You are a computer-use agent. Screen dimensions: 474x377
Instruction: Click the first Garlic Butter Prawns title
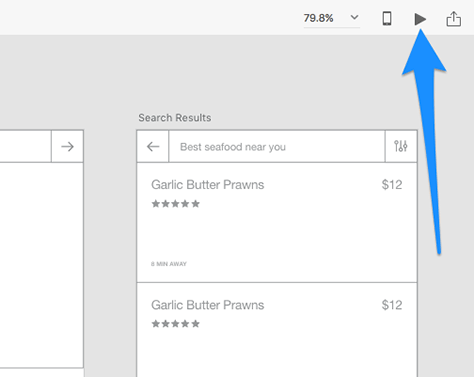coord(208,185)
